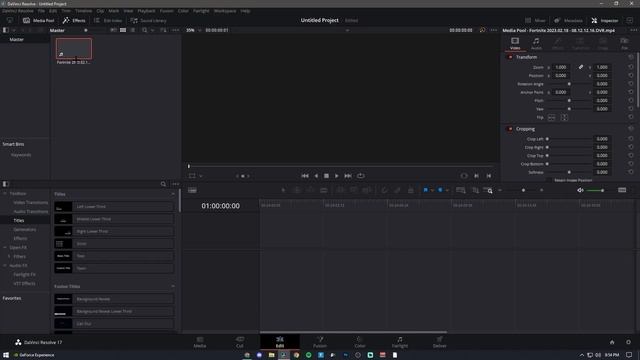This screenshot has width=640, height=360.
Task: Click the Zoom link chain icon
Action: click(x=581, y=67)
